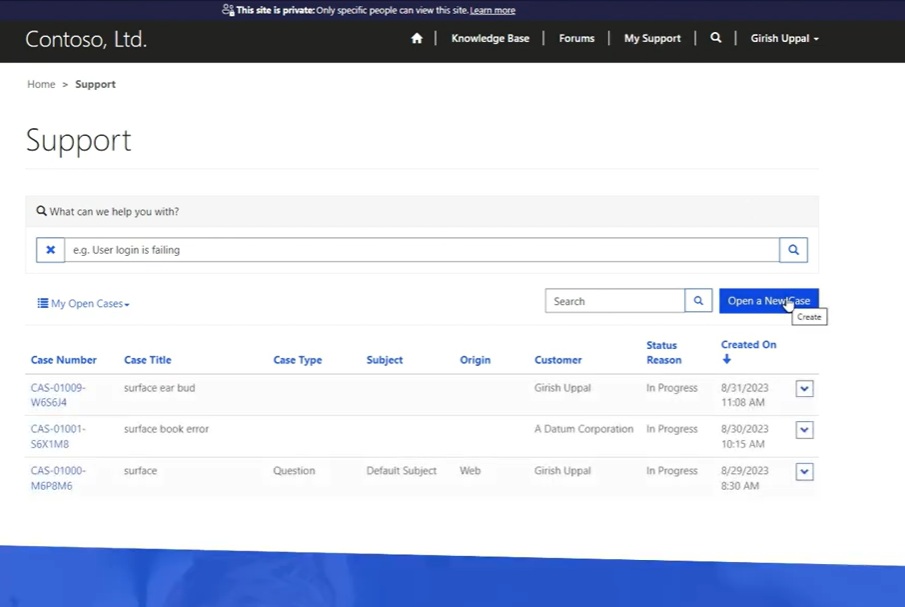Screen dimensions: 905x607
Task: Open case CAS-01001-S6X1M8 link
Action: 58,437
